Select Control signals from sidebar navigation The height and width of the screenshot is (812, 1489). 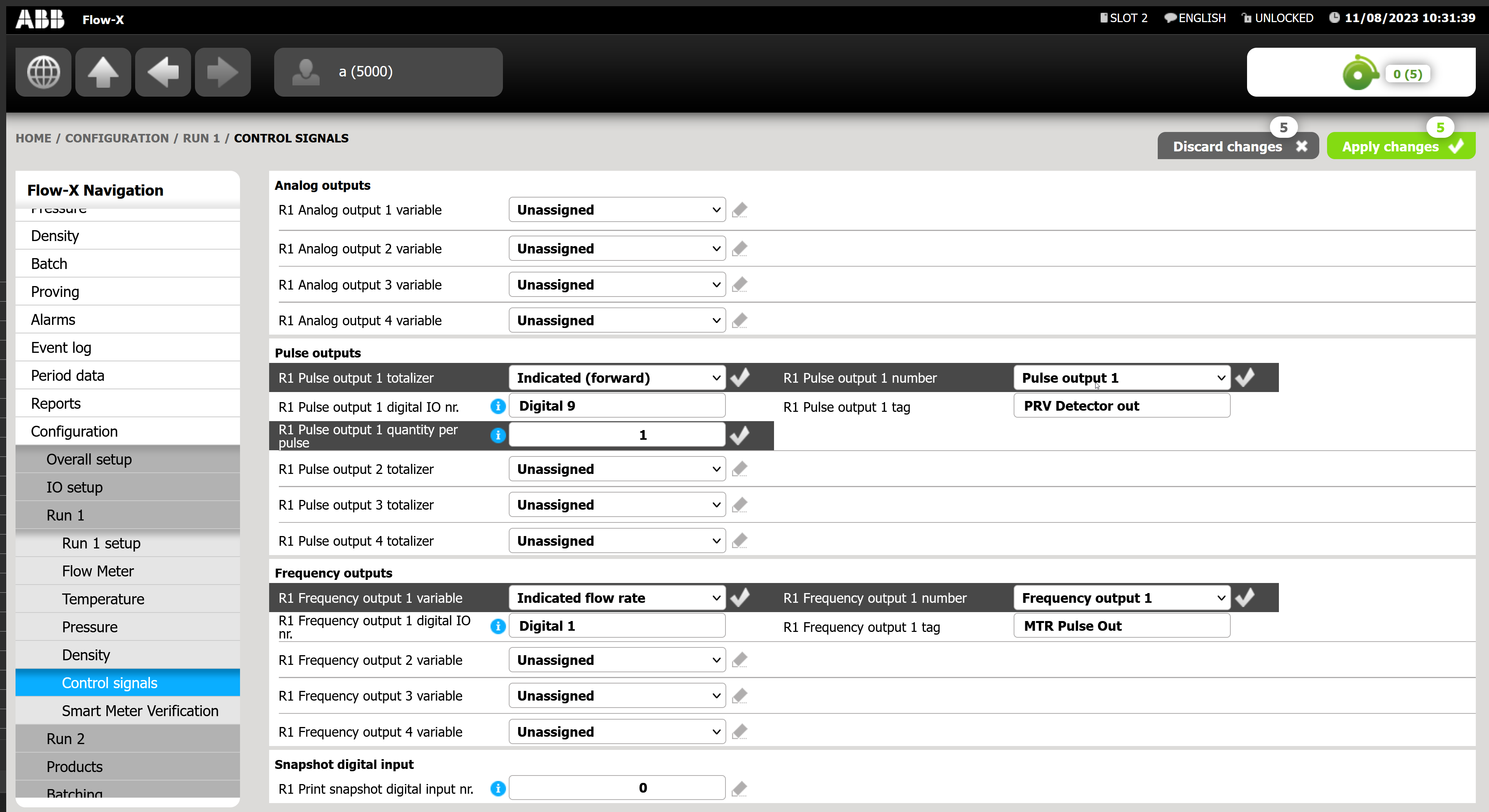tap(109, 683)
